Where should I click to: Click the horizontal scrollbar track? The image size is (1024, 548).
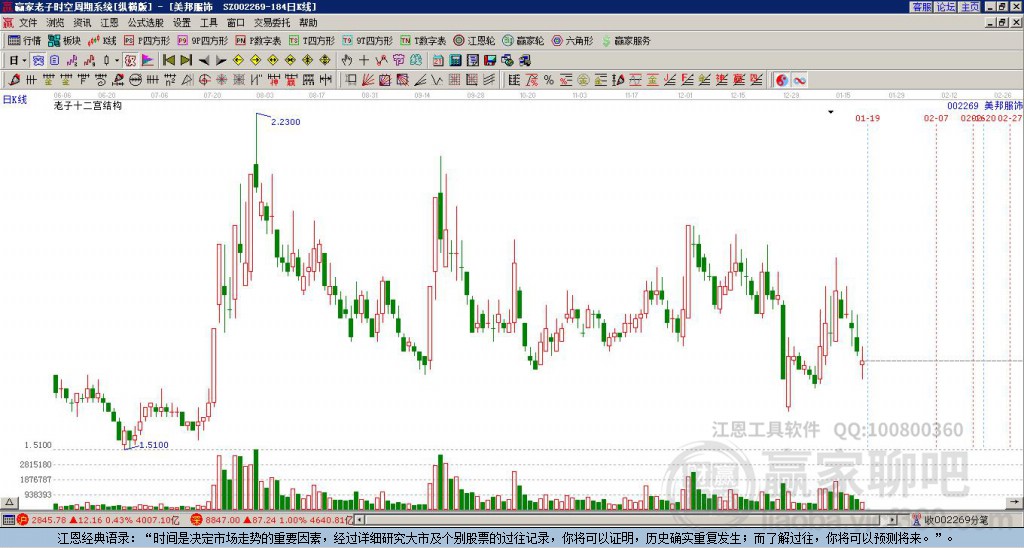pyautogui.click(x=627, y=520)
